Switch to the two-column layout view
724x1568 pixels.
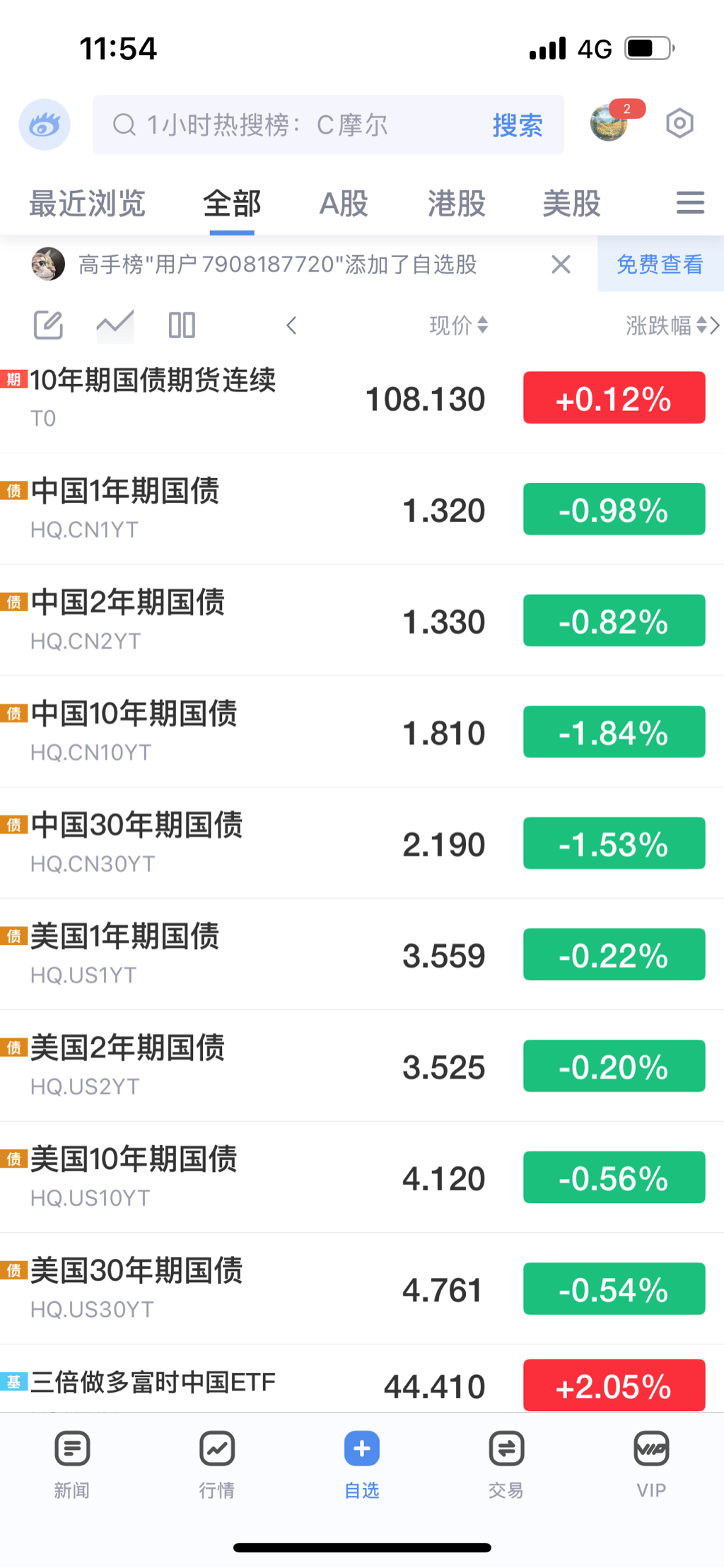(182, 325)
